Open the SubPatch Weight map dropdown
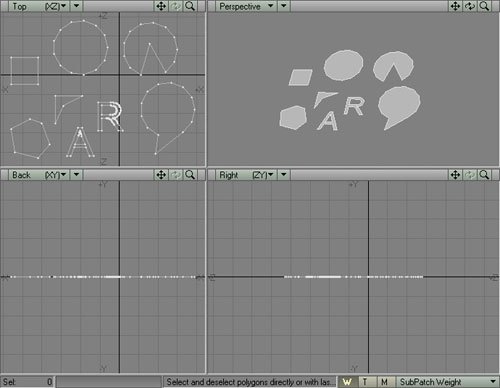500x388 pixels. pyautogui.click(x=447, y=382)
